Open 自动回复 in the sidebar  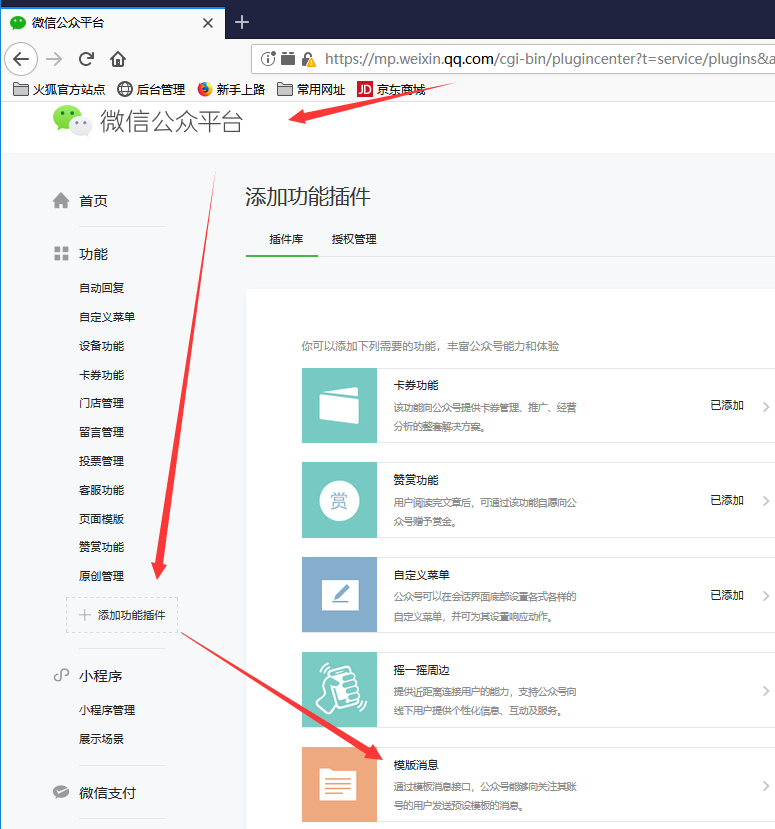[102, 288]
